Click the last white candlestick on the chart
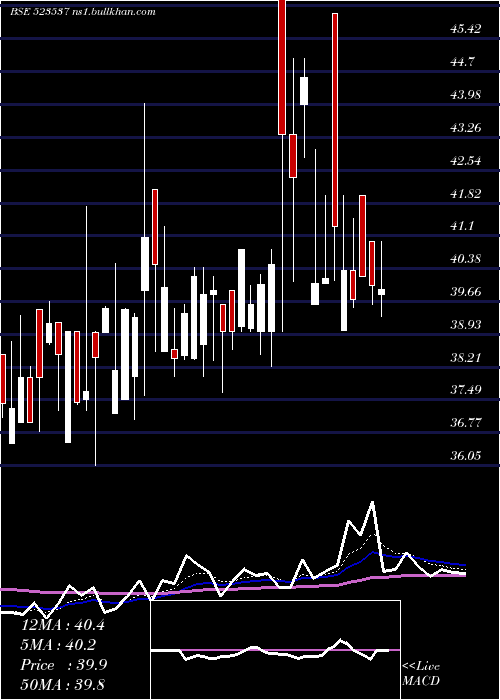500x700 pixels. pyautogui.click(x=381, y=292)
